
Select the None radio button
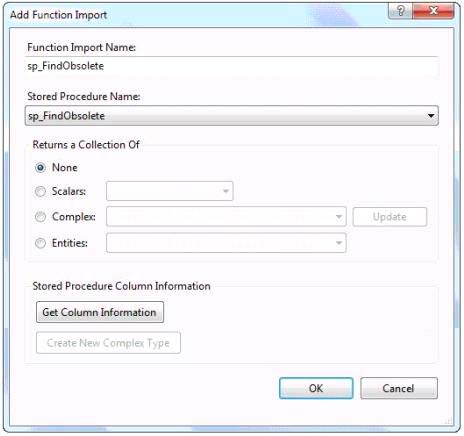pyautogui.click(x=40, y=168)
